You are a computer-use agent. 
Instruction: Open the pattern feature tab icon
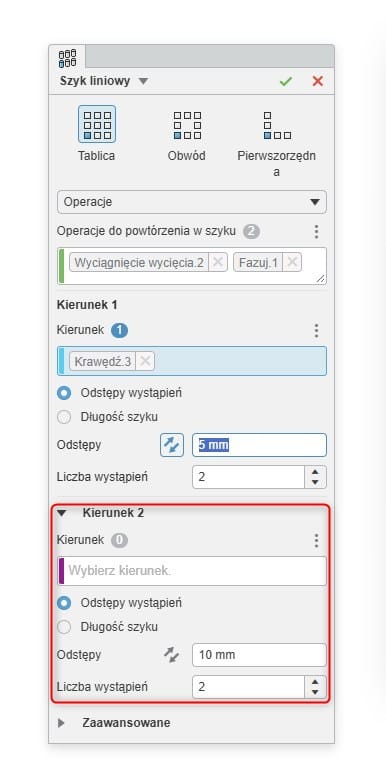67,58
